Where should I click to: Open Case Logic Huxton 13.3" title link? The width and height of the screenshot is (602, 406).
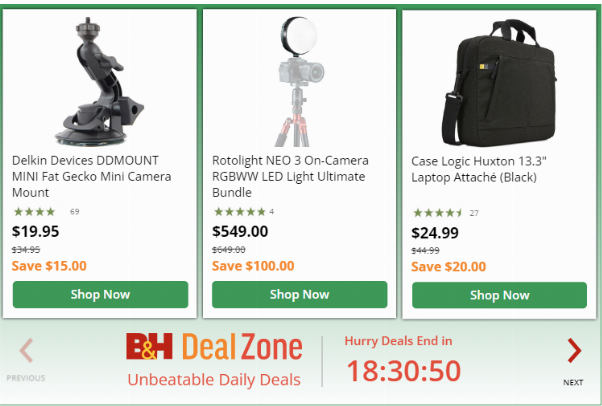[479, 169]
